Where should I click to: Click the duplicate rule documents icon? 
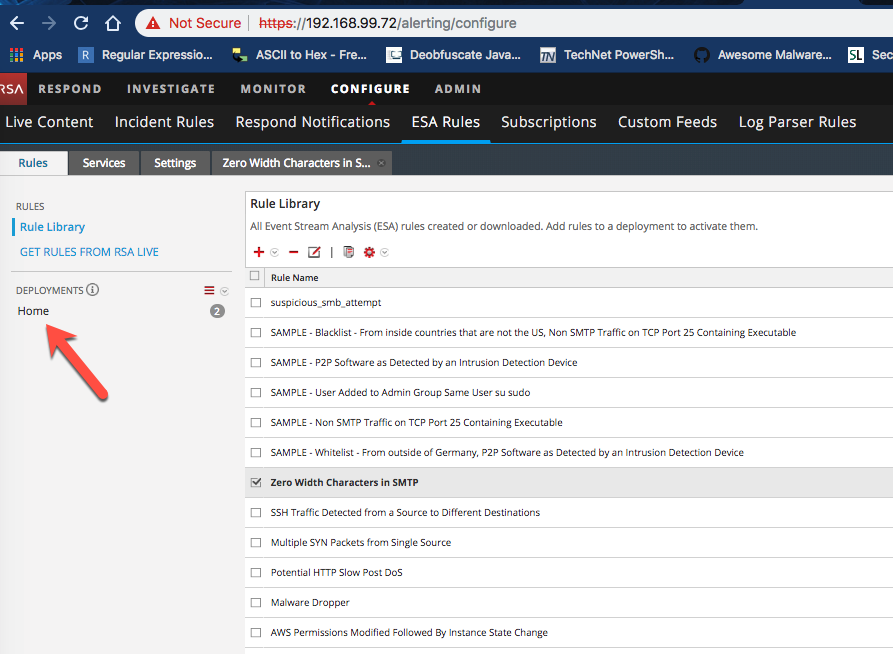(x=348, y=252)
